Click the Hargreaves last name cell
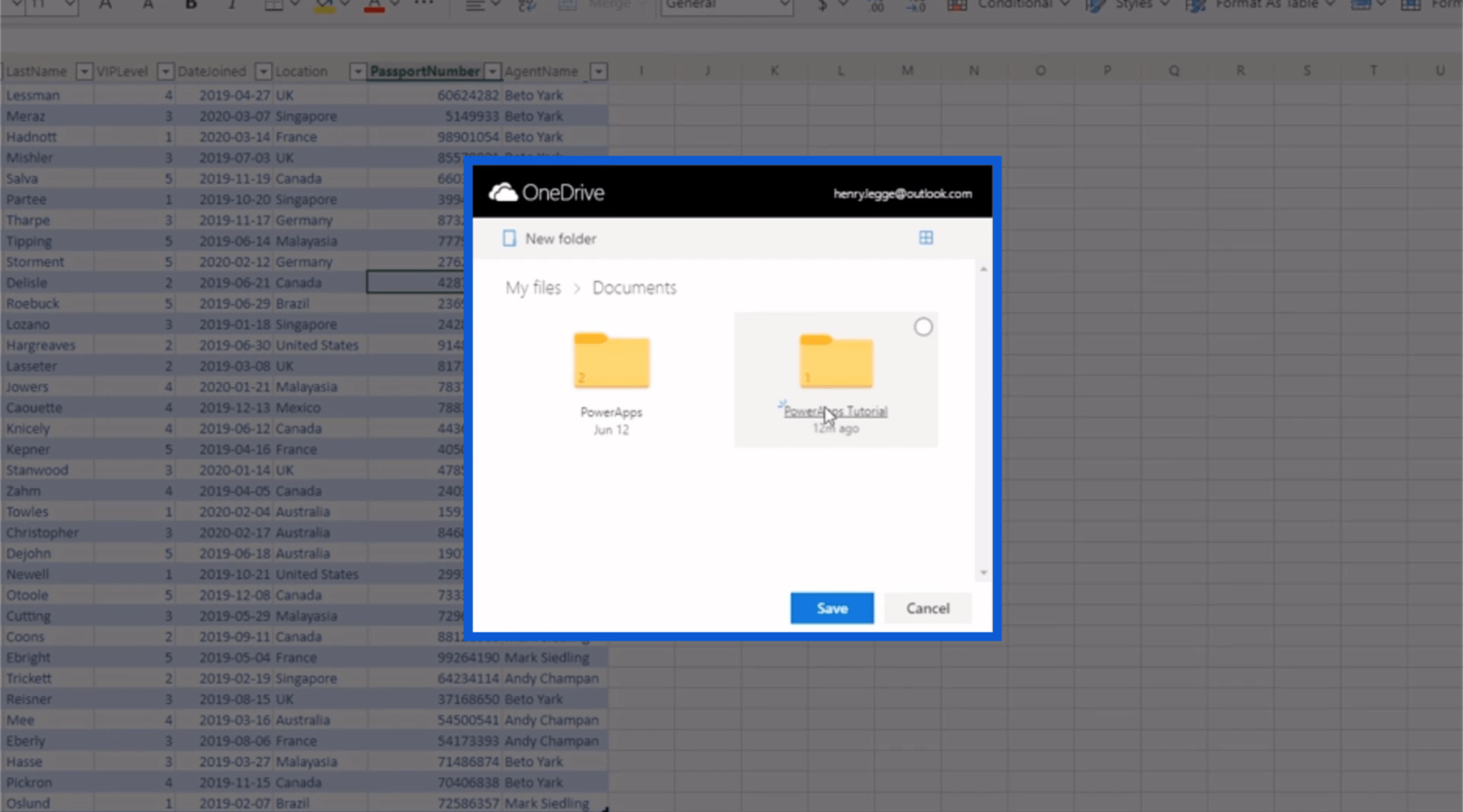Screen dimensions: 1463x812 [x=47, y=346]
